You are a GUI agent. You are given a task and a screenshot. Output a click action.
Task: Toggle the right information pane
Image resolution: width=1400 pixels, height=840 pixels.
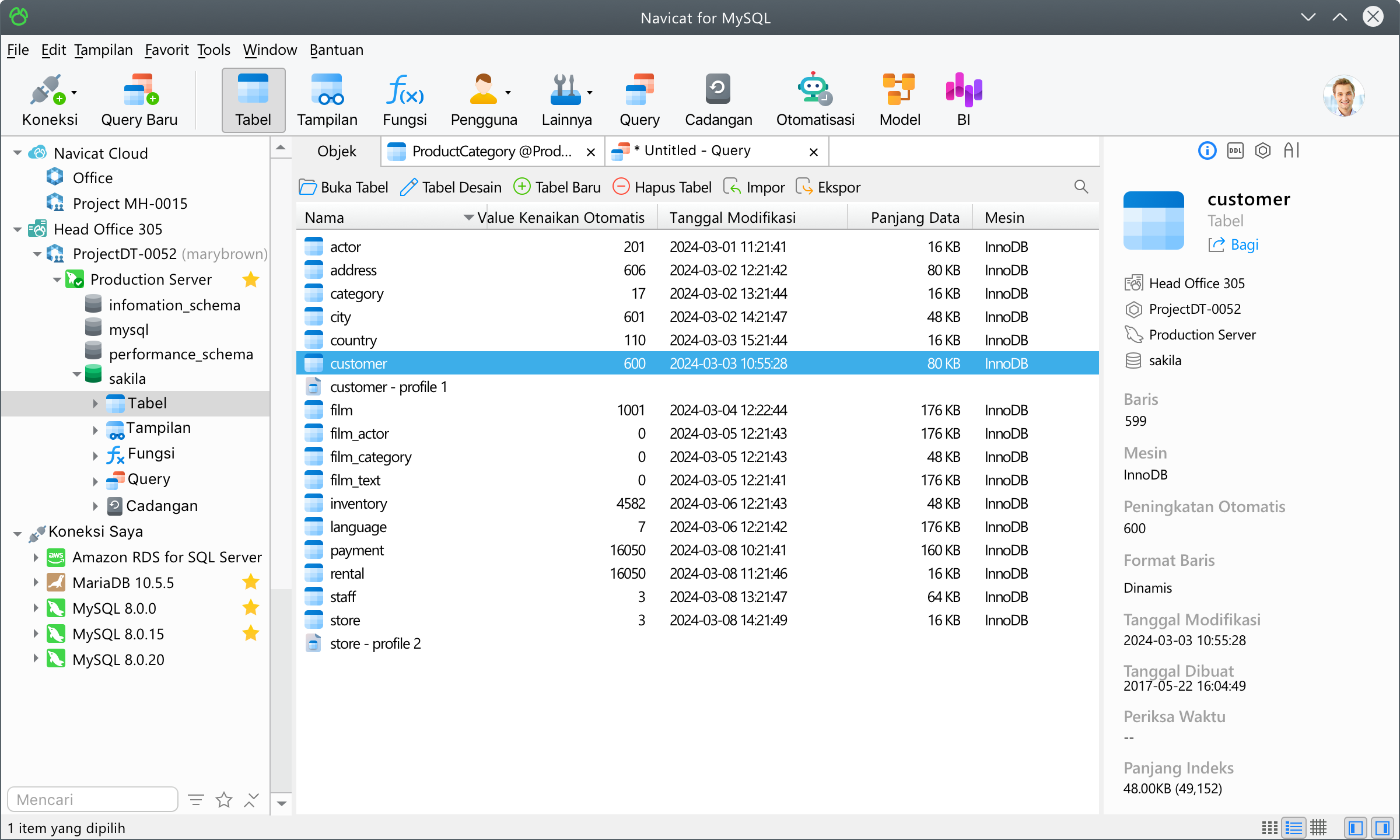(x=1382, y=827)
